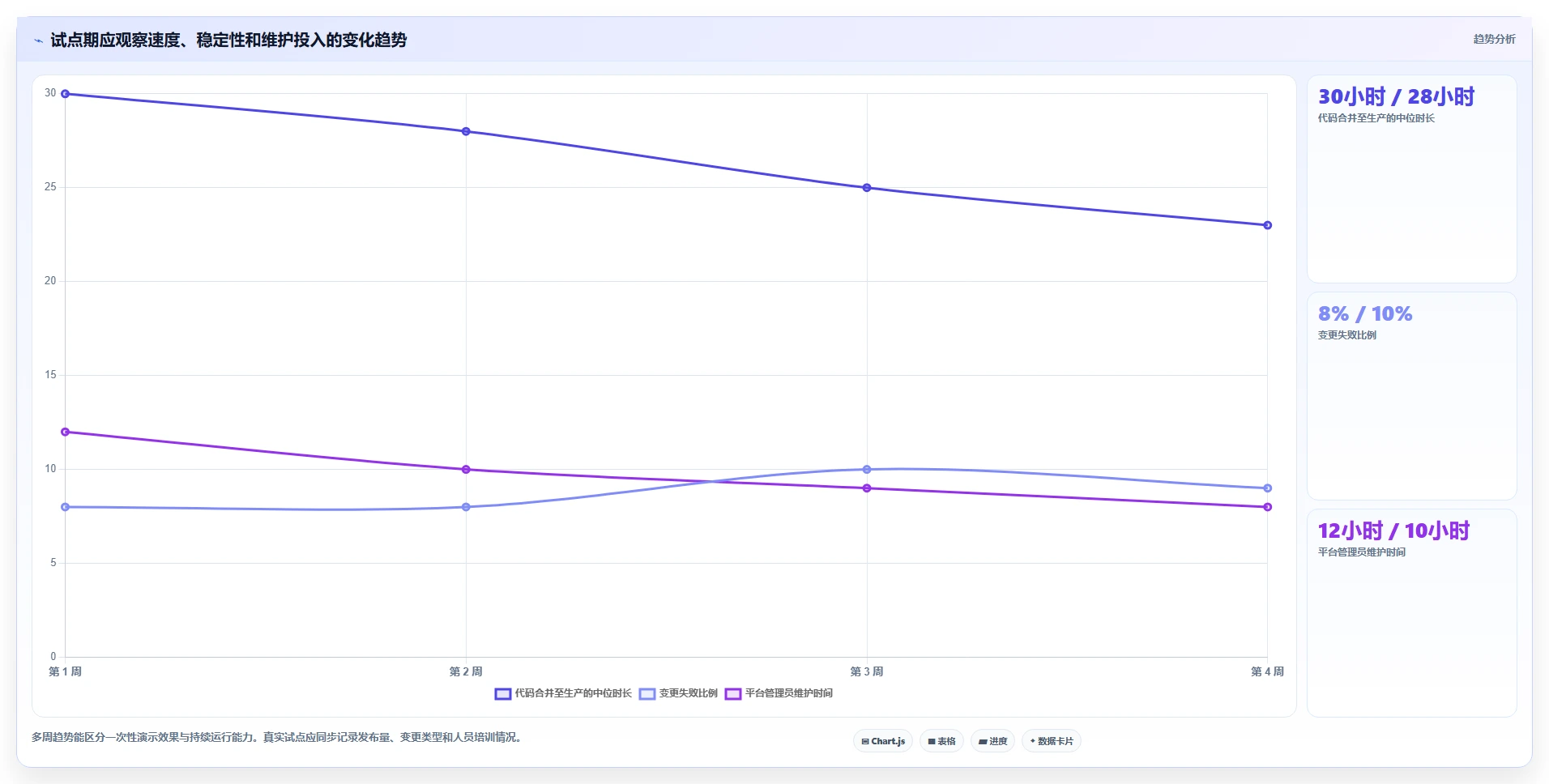The image size is (1549, 784).
Task: Click the 平台管理员维护时间 card caption
Action: (x=1361, y=552)
